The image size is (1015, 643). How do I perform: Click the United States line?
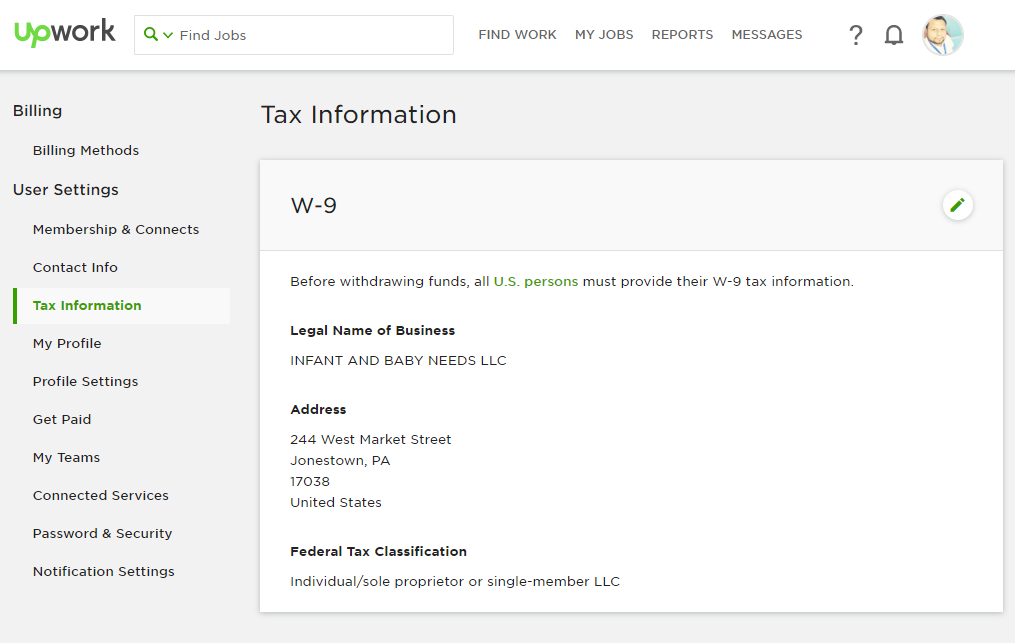(335, 502)
